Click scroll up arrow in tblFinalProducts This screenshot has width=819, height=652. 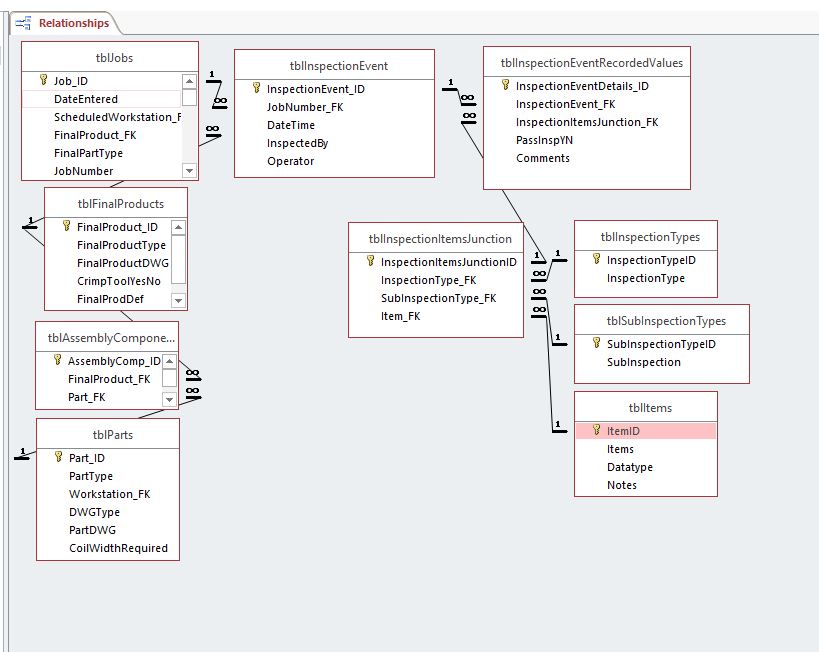(x=179, y=227)
